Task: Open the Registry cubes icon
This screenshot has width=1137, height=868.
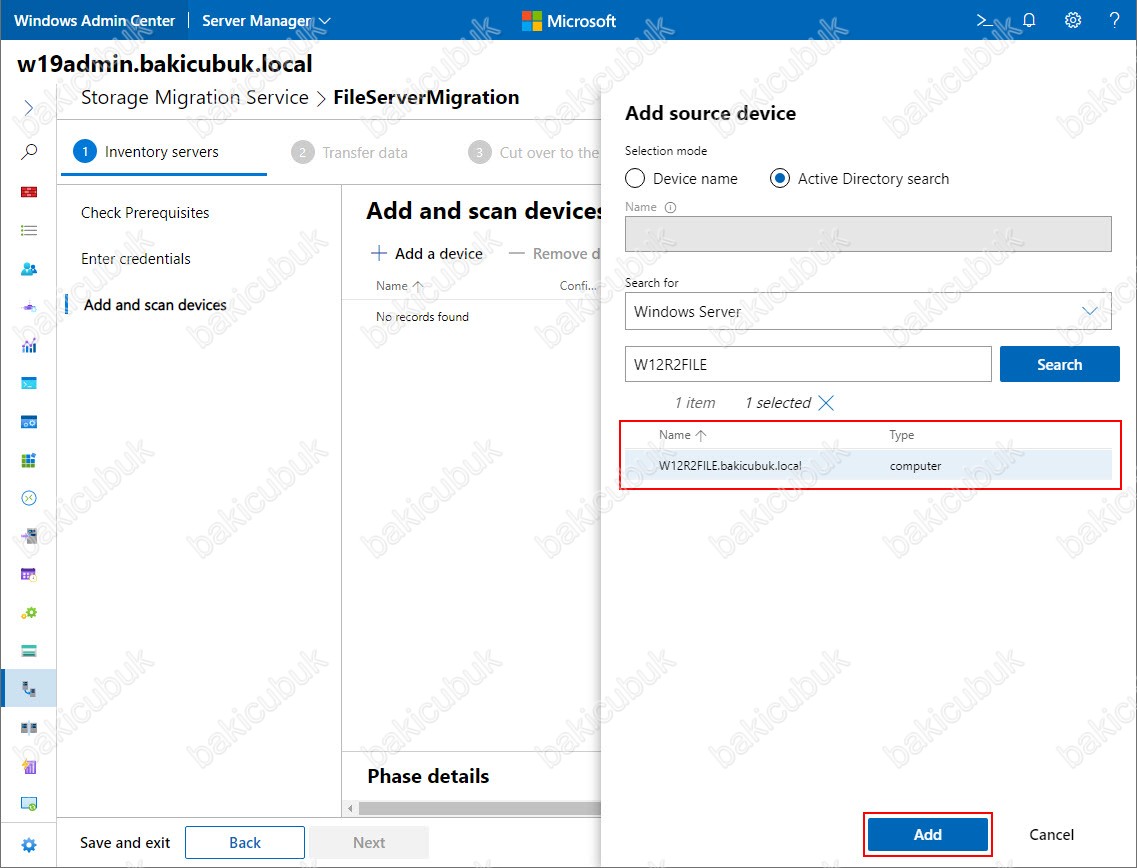Action: pos(29,460)
